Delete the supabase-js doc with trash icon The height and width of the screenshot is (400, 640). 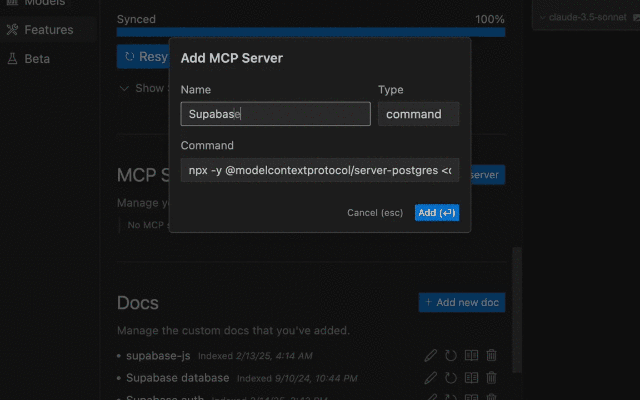(x=491, y=356)
